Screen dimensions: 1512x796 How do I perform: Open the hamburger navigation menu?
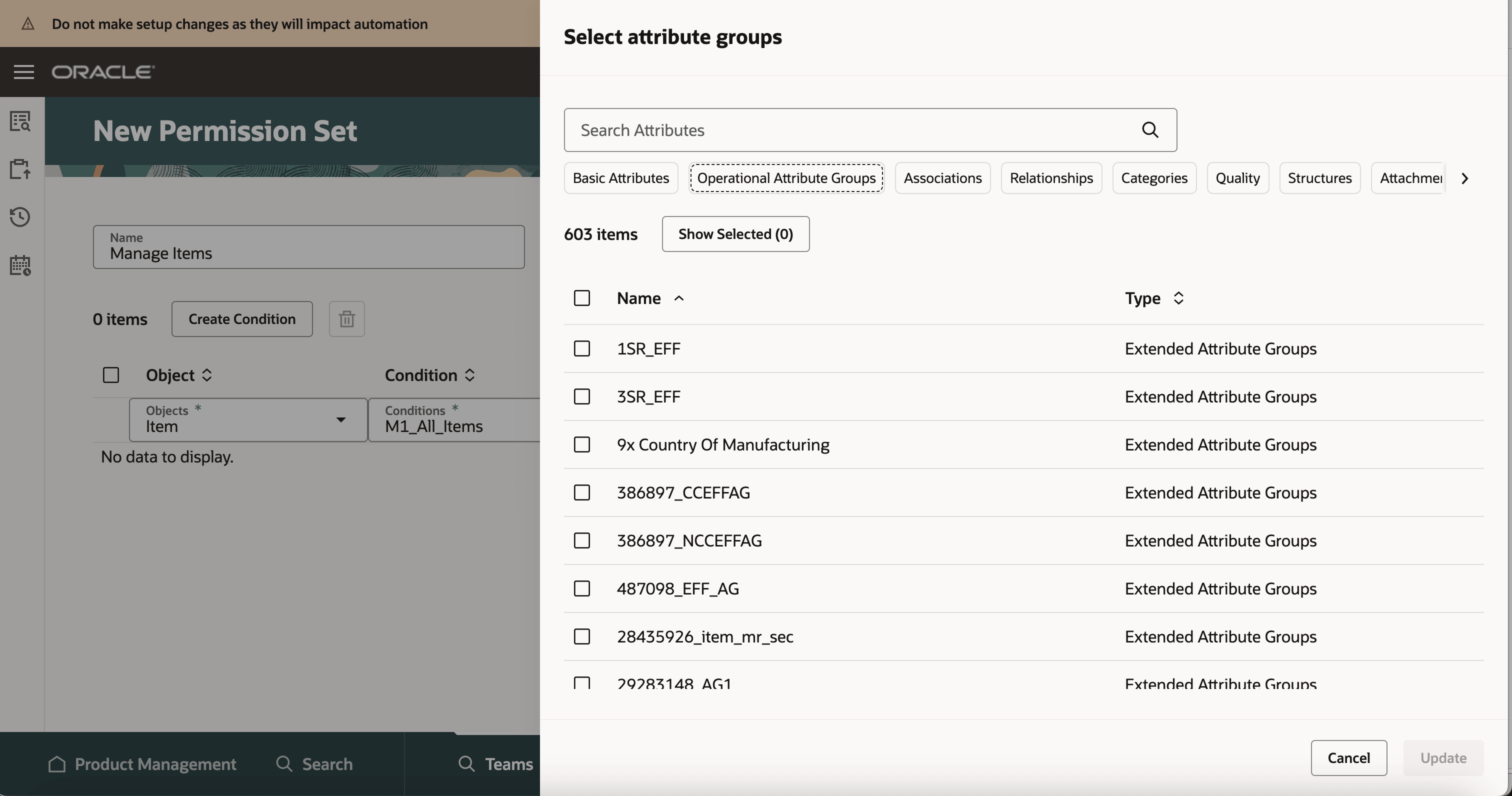click(24, 71)
